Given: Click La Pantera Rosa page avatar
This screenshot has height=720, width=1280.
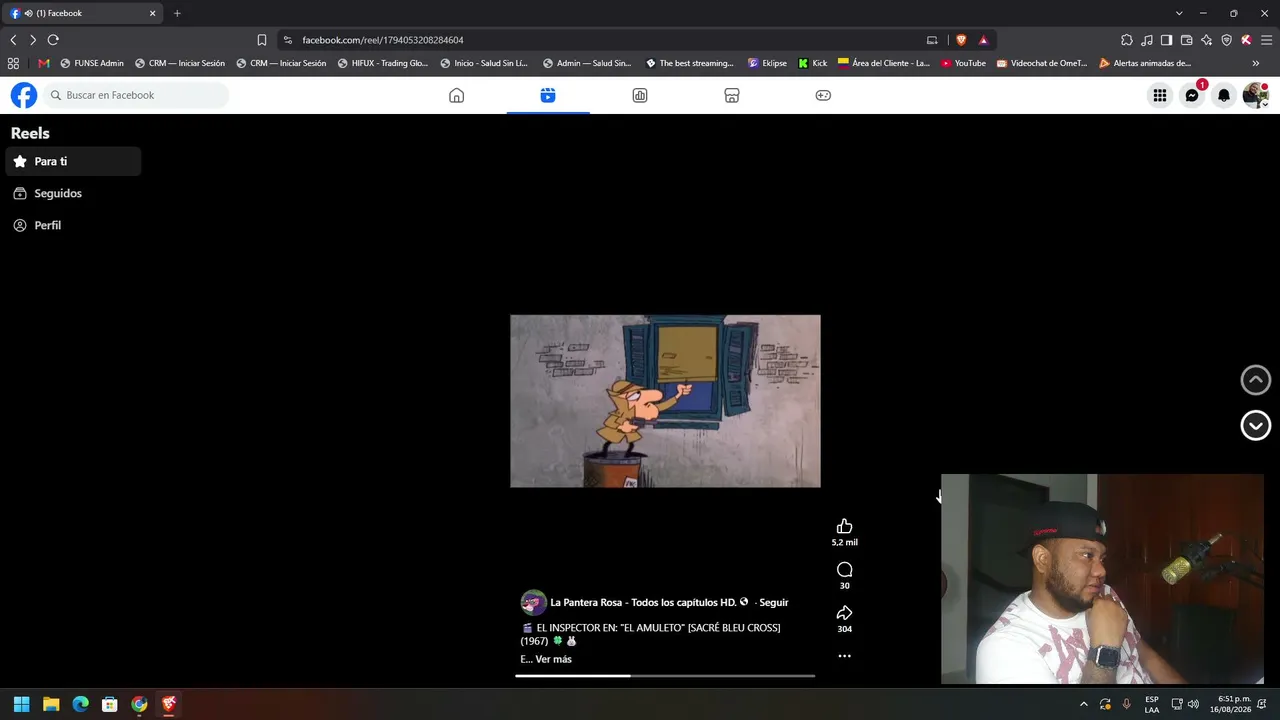Looking at the screenshot, I should pos(533,602).
